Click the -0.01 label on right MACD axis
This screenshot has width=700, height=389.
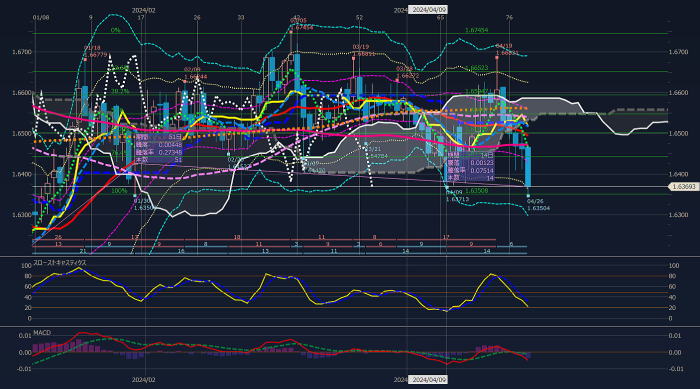point(675,368)
